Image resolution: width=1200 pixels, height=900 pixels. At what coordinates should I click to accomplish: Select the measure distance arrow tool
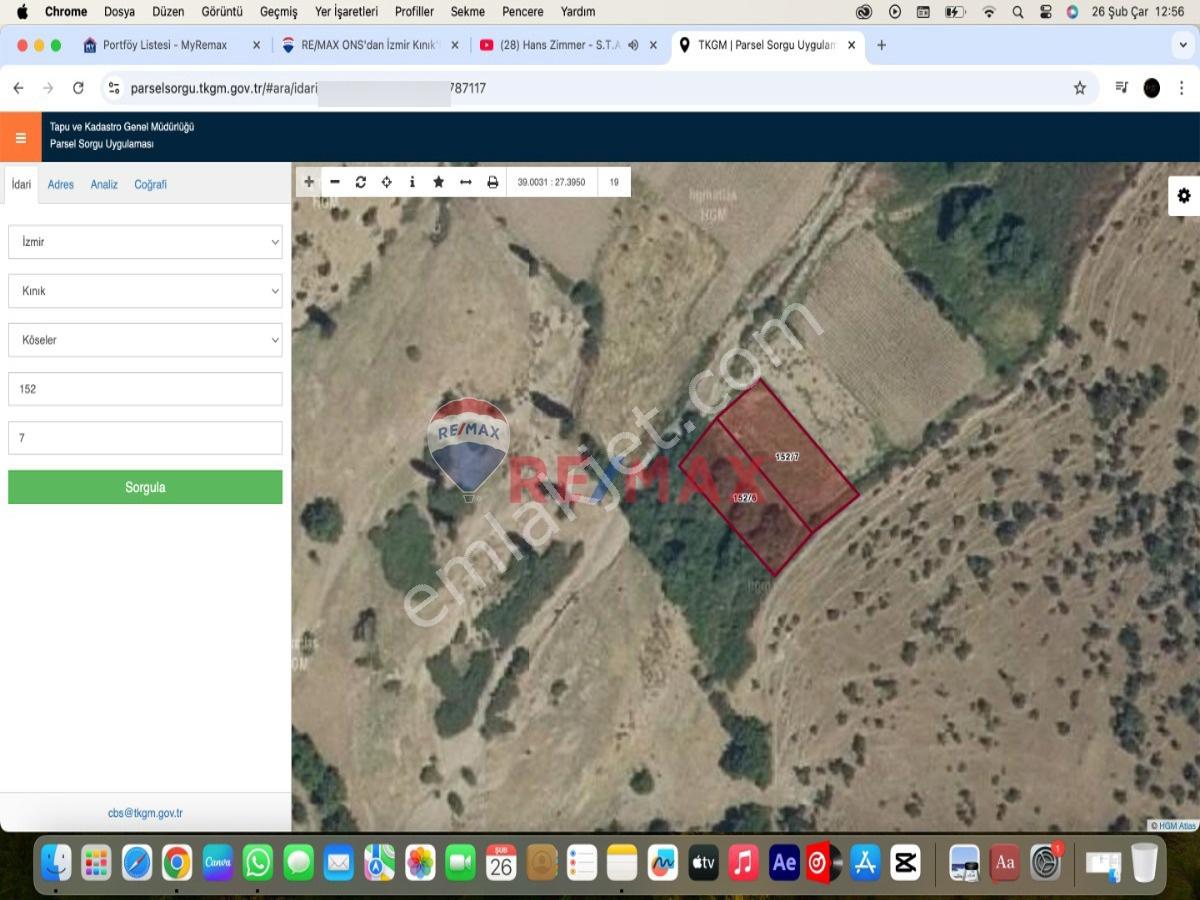pos(465,182)
